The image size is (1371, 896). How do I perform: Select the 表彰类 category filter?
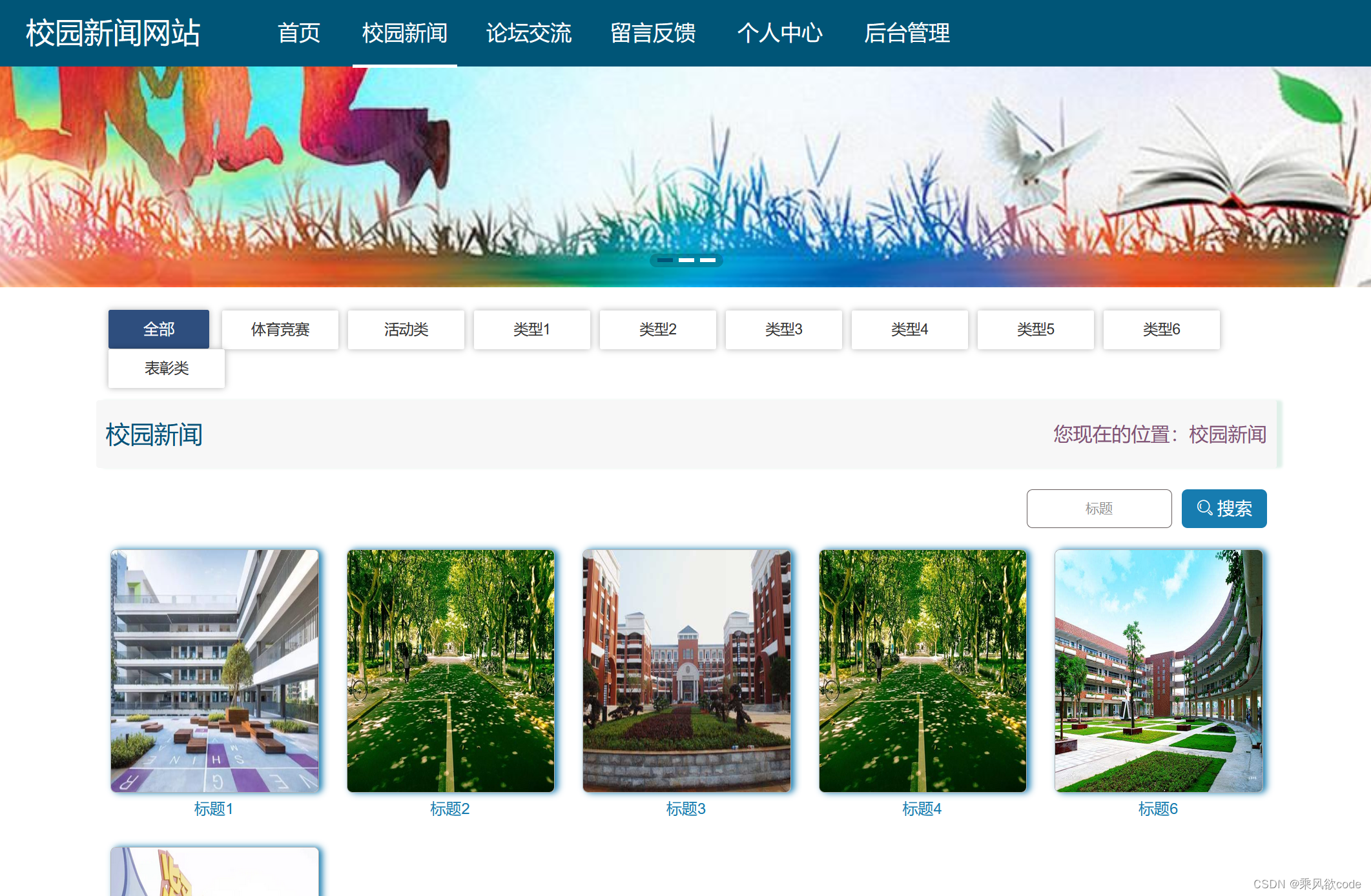pos(166,369)
